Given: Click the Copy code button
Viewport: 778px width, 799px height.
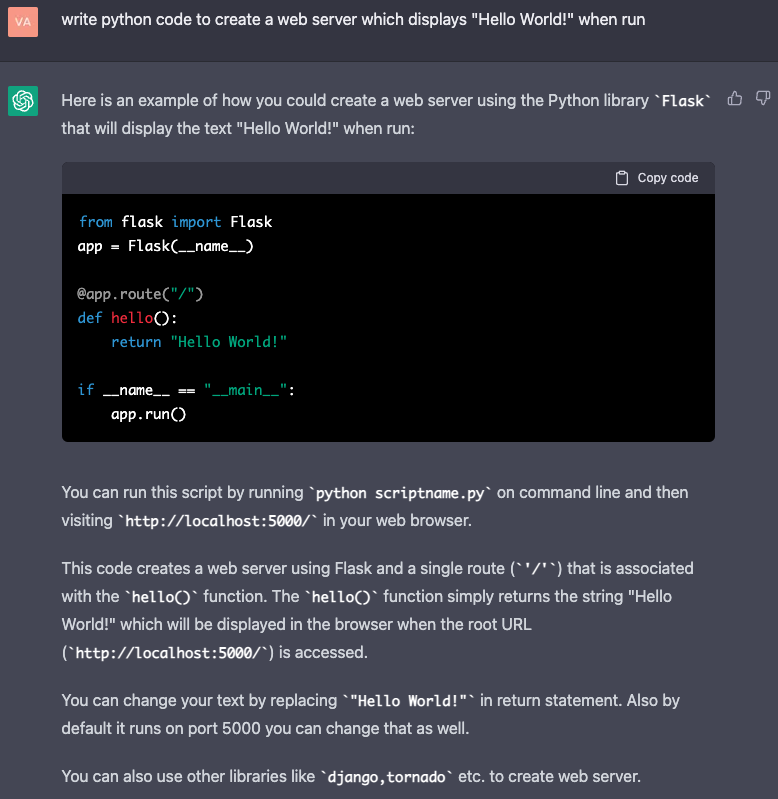Looking at the screenshot, I should (x=657, y=178).
